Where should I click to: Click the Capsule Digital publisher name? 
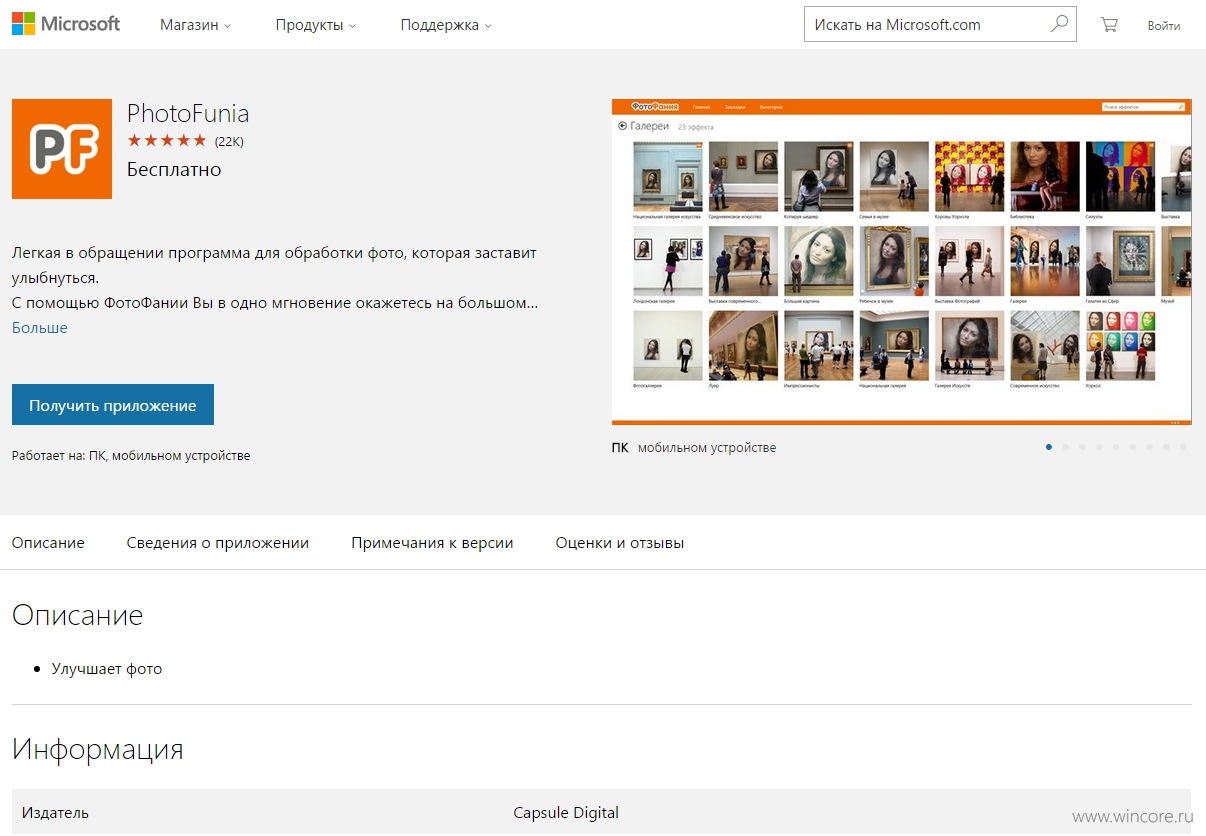point(566,813)
